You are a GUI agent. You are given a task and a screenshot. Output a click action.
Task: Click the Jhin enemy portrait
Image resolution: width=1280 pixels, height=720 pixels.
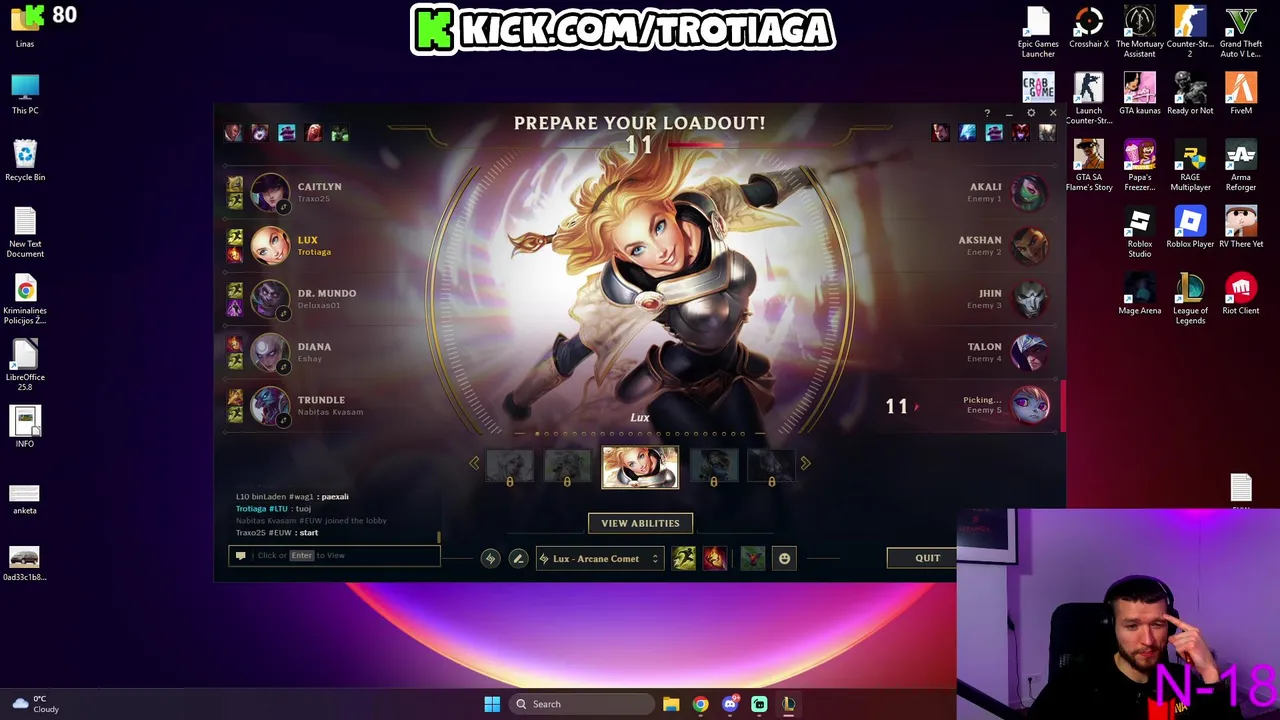[x=1029, y=298]
